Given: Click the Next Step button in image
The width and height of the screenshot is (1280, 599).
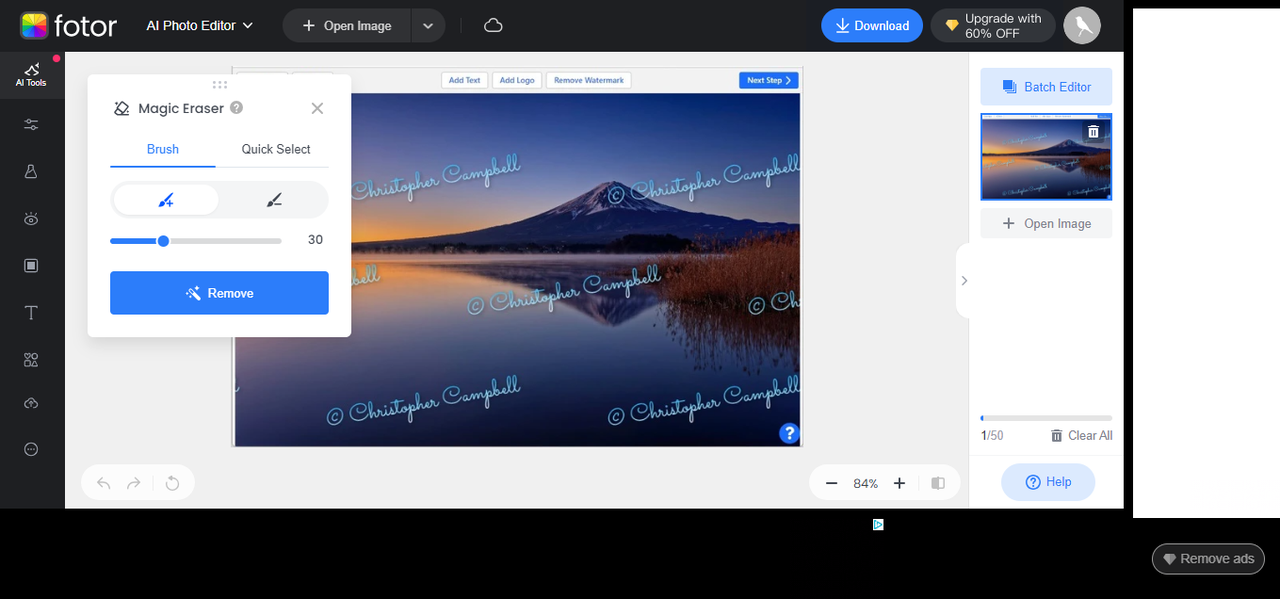Looking at the screenshot, I should [769, 80].
